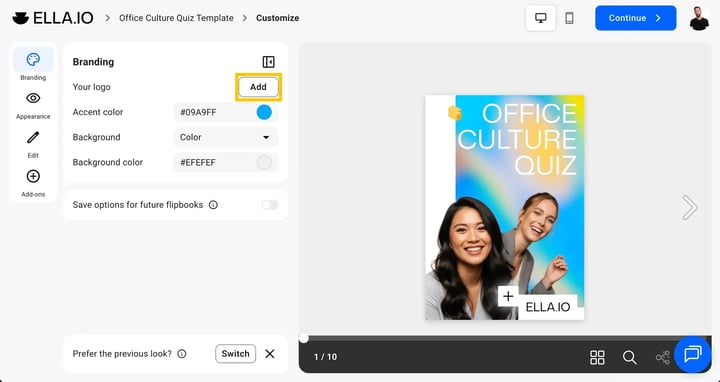Collapse the Branding side panel
This screenshot has width=720, height=382.
point(268,62)
